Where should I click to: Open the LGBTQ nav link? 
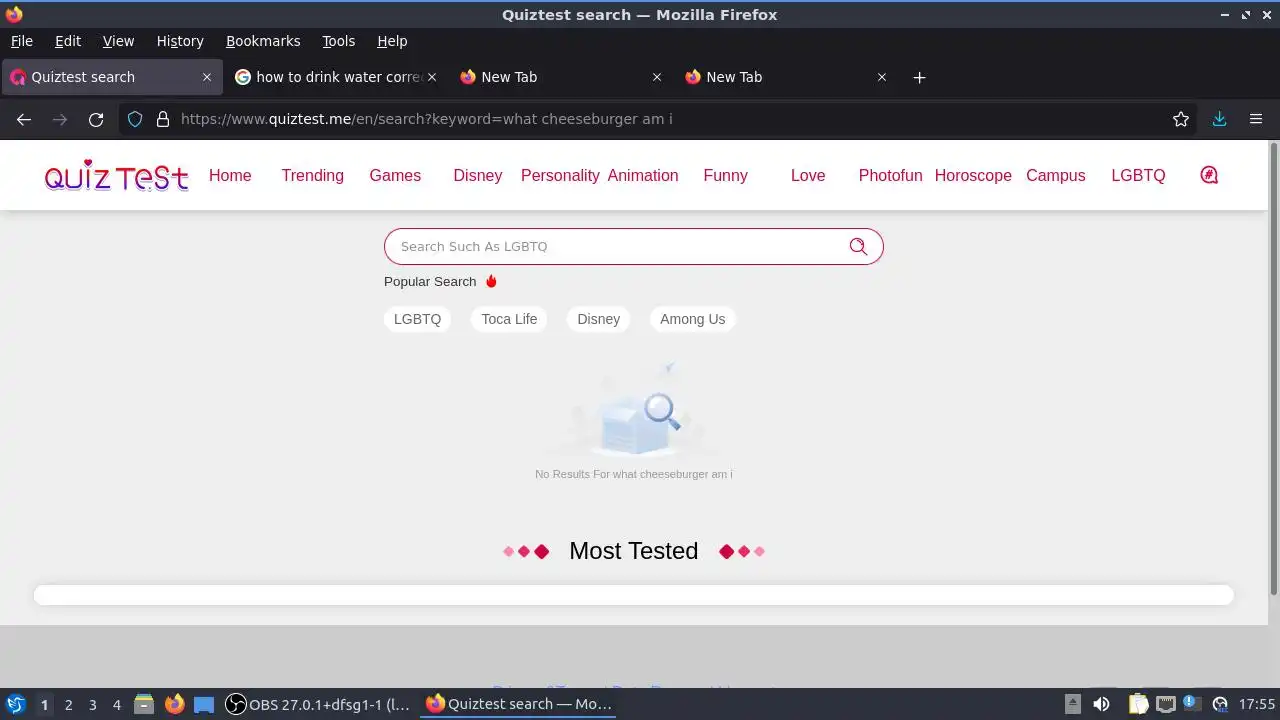pyautogui.click(x=1138, y=175)
